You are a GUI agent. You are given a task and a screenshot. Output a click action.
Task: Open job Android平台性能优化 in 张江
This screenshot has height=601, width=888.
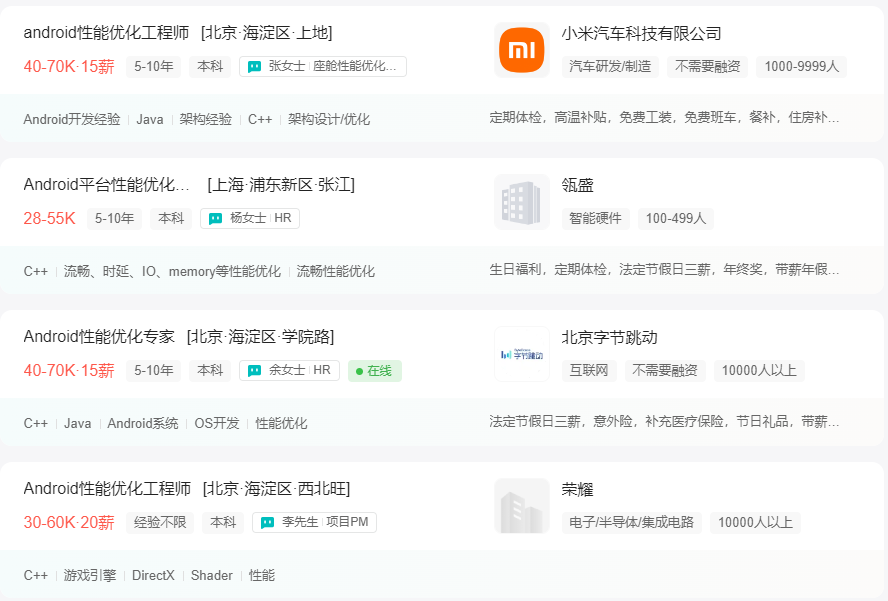pos(189,185)
